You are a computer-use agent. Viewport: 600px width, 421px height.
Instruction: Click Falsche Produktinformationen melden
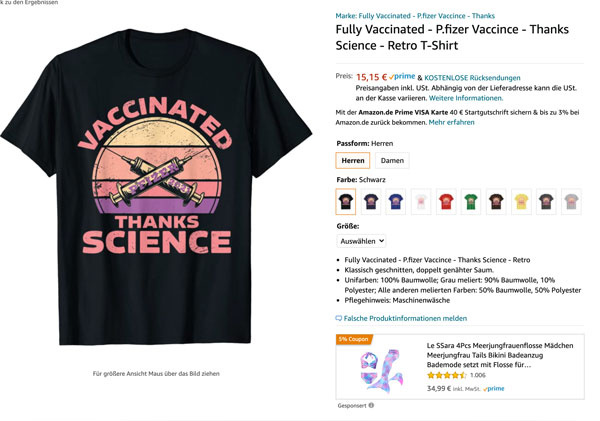(x=406, y=318)
